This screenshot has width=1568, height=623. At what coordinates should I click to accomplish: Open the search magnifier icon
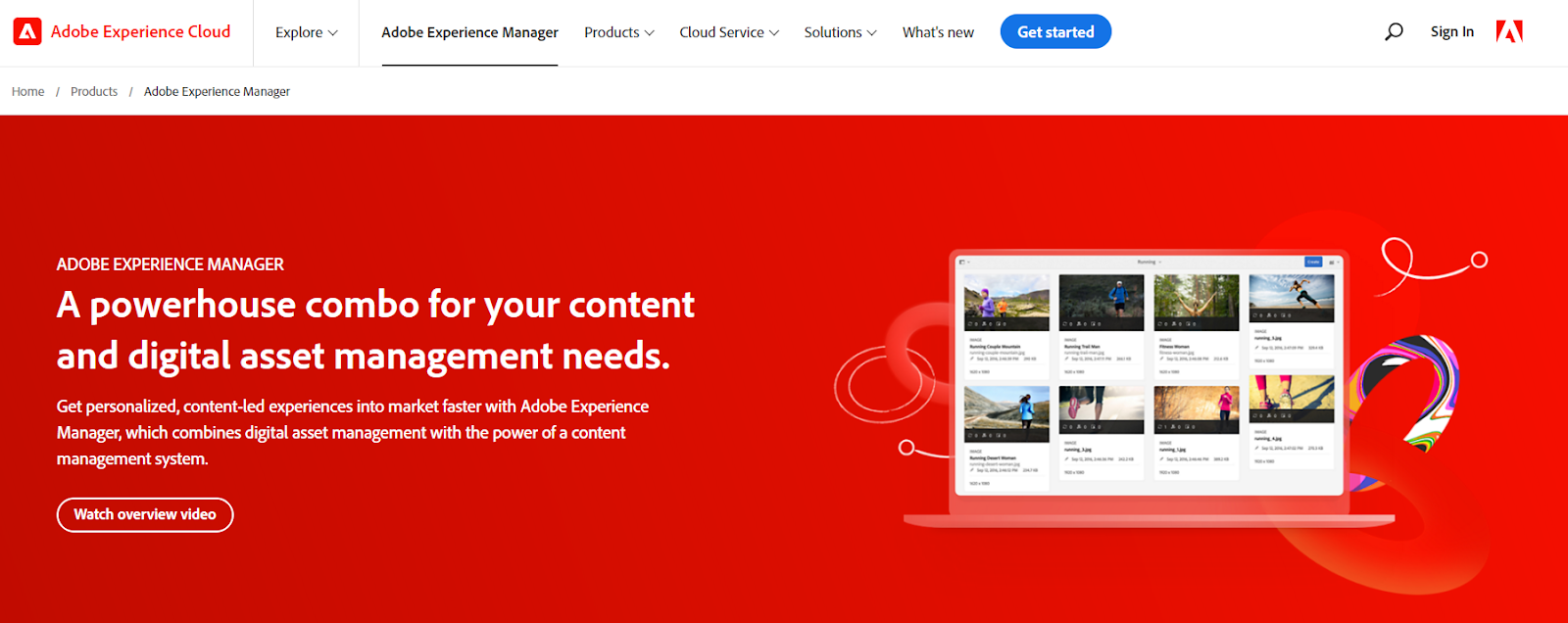1394,32
